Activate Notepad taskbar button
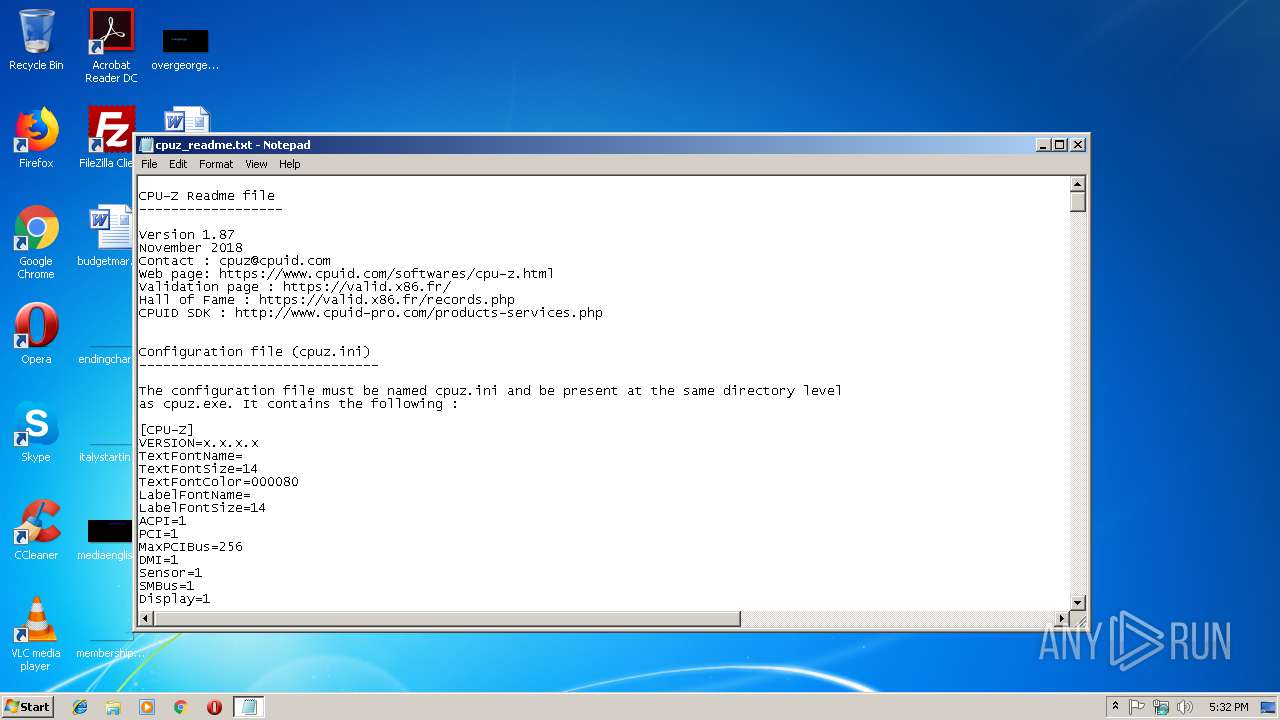 (249, 707)
